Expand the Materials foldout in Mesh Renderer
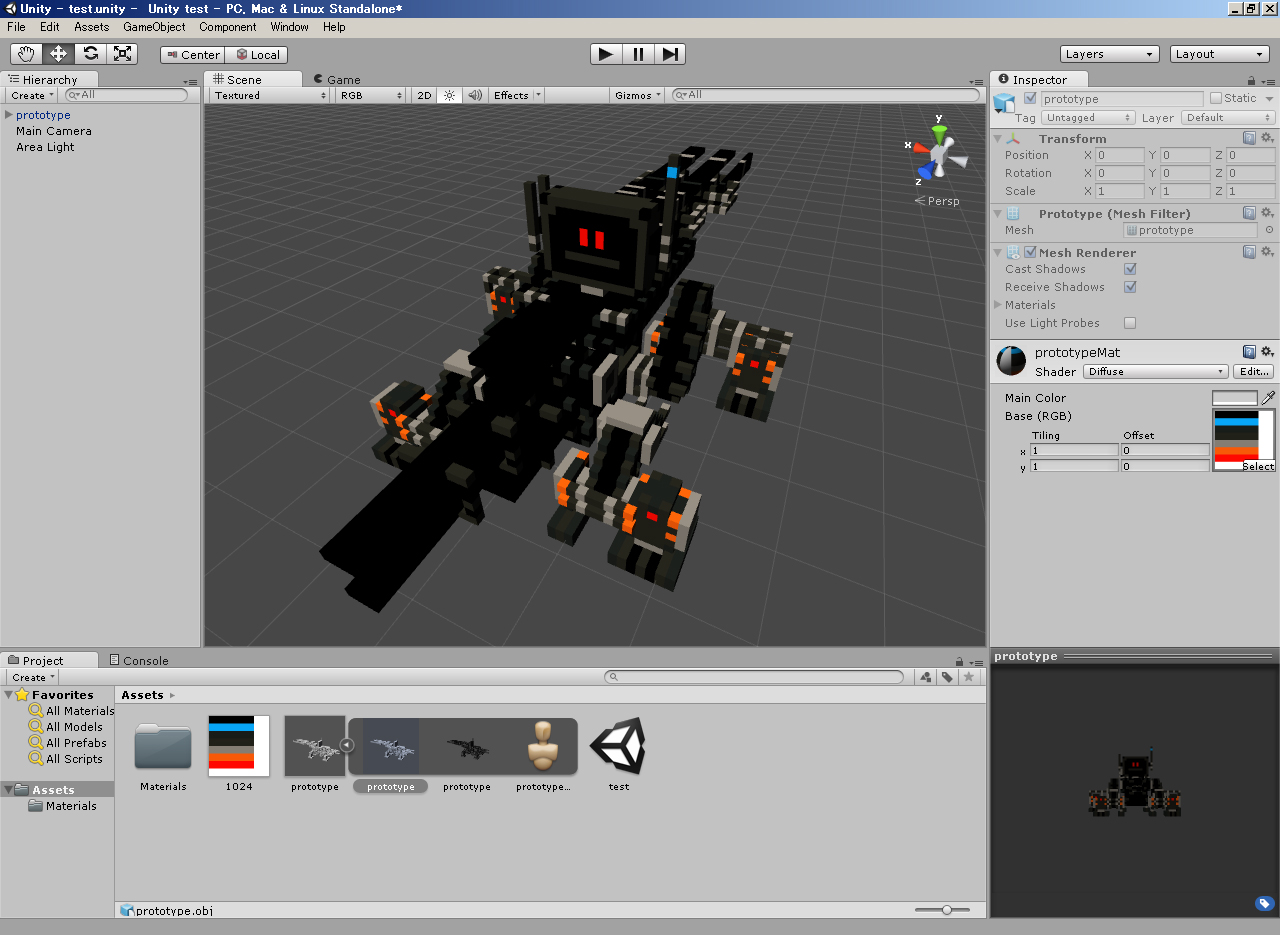 click(x=998, y=305)
